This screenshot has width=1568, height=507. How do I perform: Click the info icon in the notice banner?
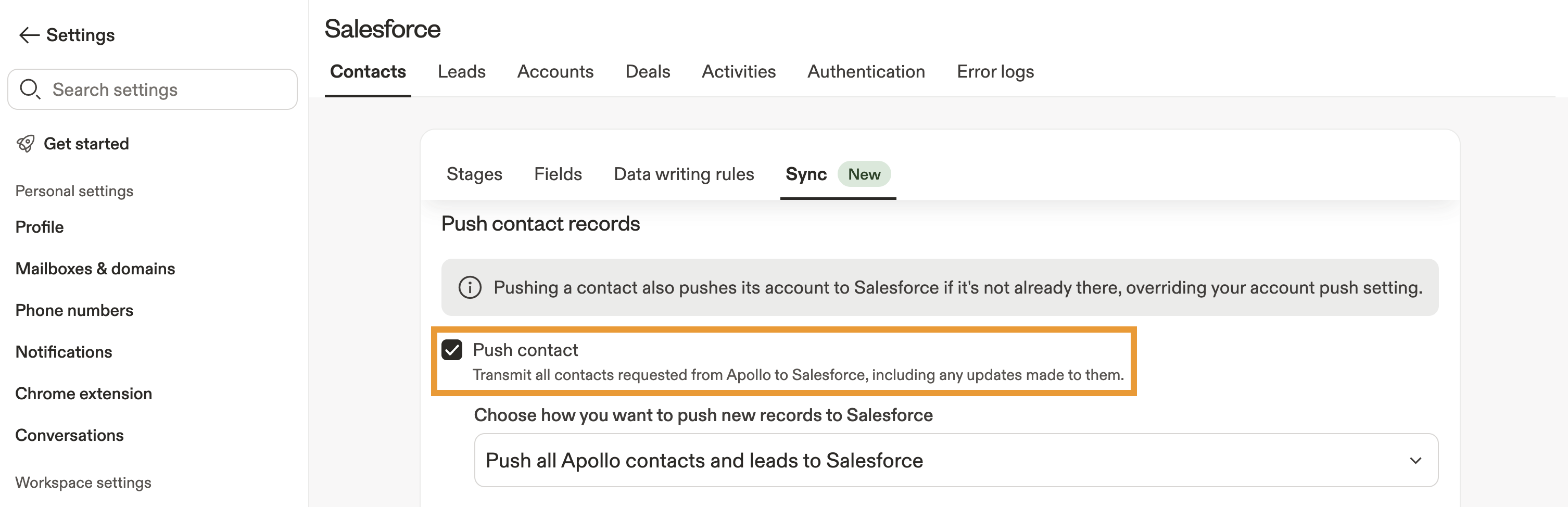(469, 287)
